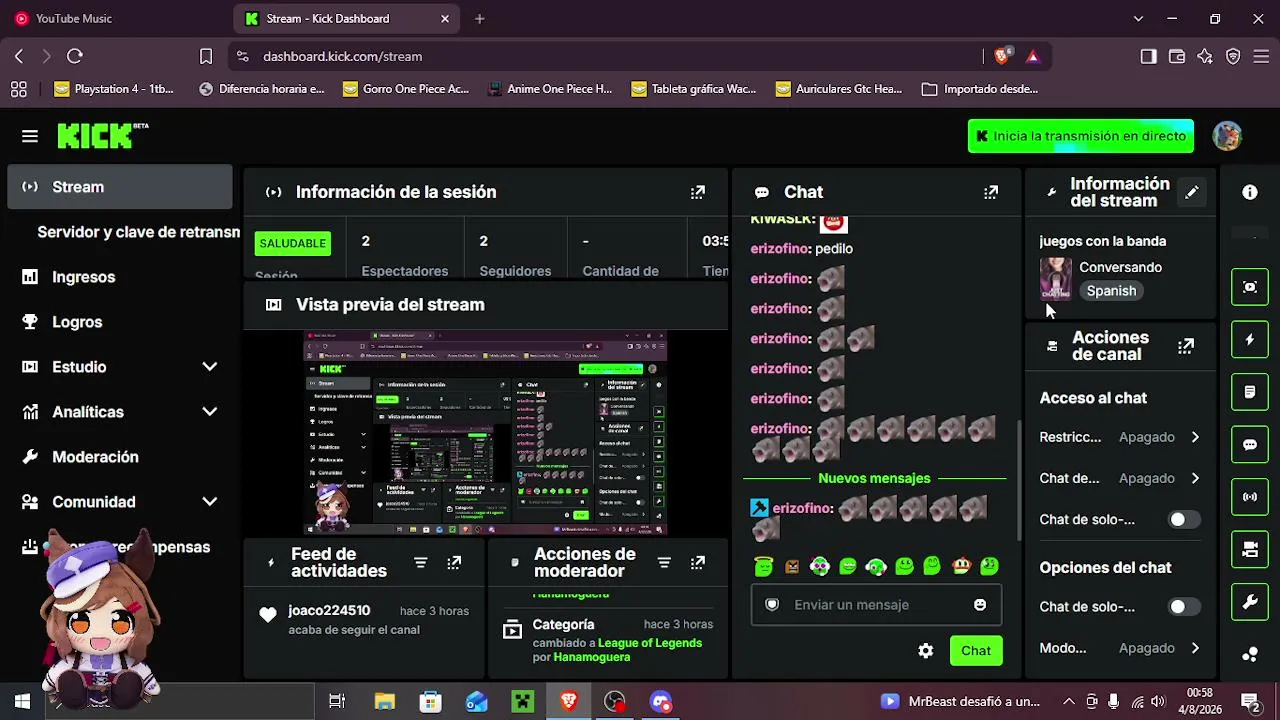1280x720 pixels.
Task: Open Servidor y clave de retransmisión
Action: (x=139, y=232)
